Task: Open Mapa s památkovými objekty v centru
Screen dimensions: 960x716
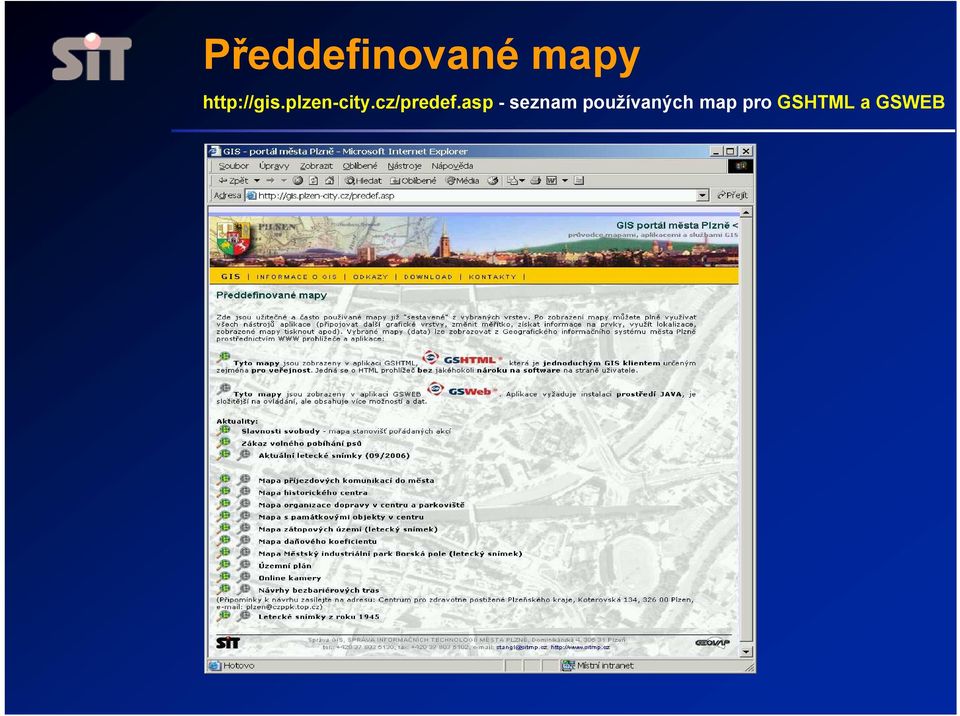Action: click(341, 517)
